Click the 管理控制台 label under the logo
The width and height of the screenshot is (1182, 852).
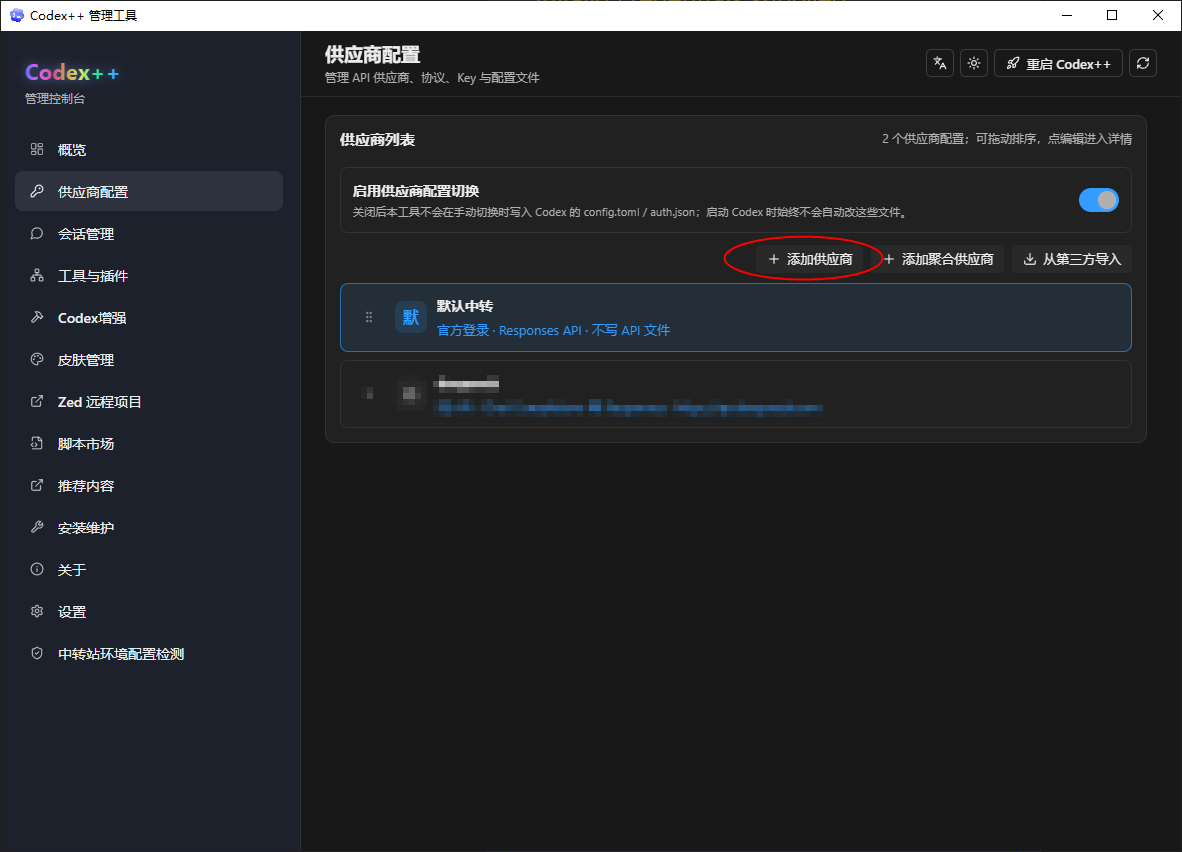coord(55,98)
